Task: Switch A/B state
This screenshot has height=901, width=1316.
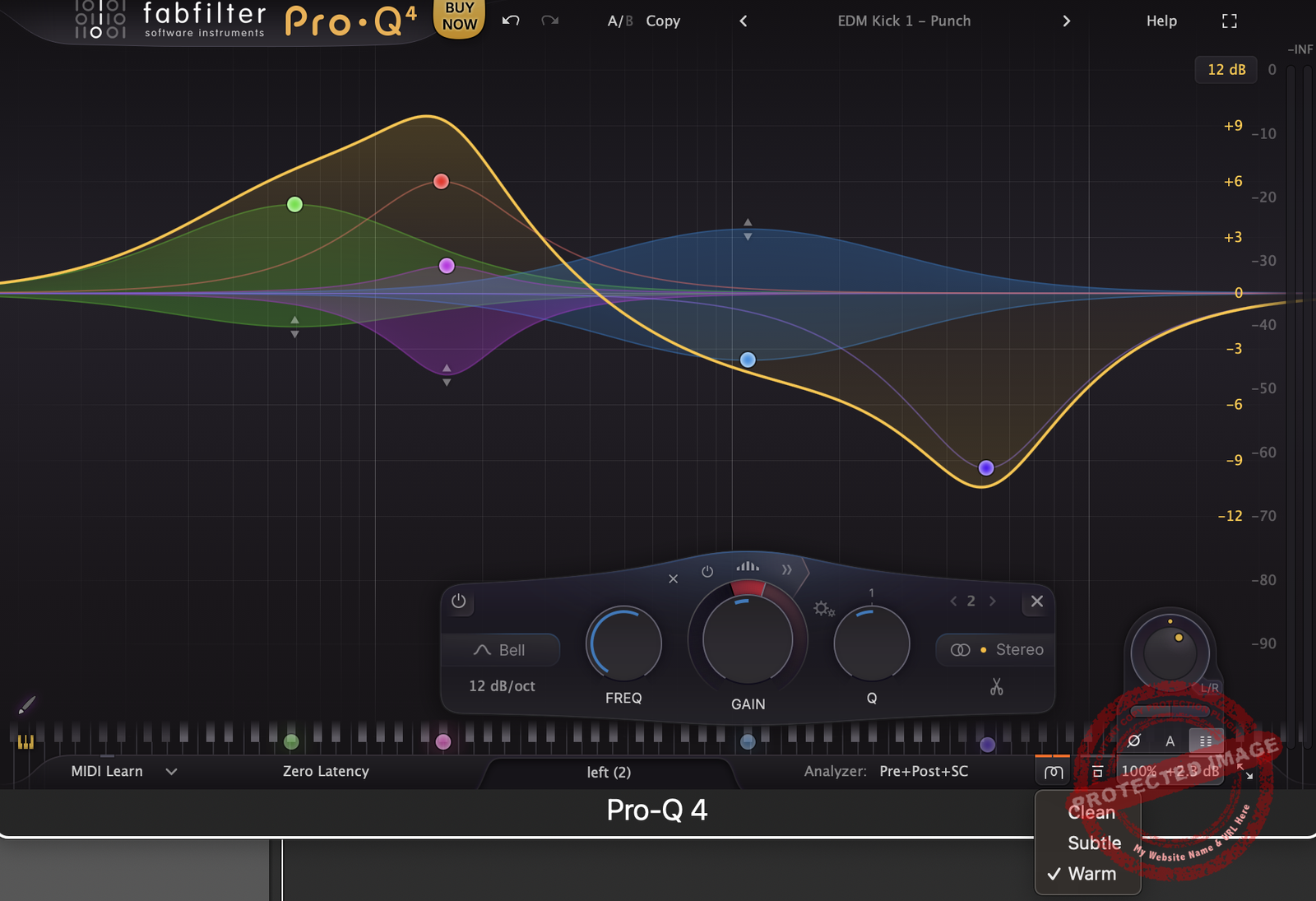Action: point(620,21)
